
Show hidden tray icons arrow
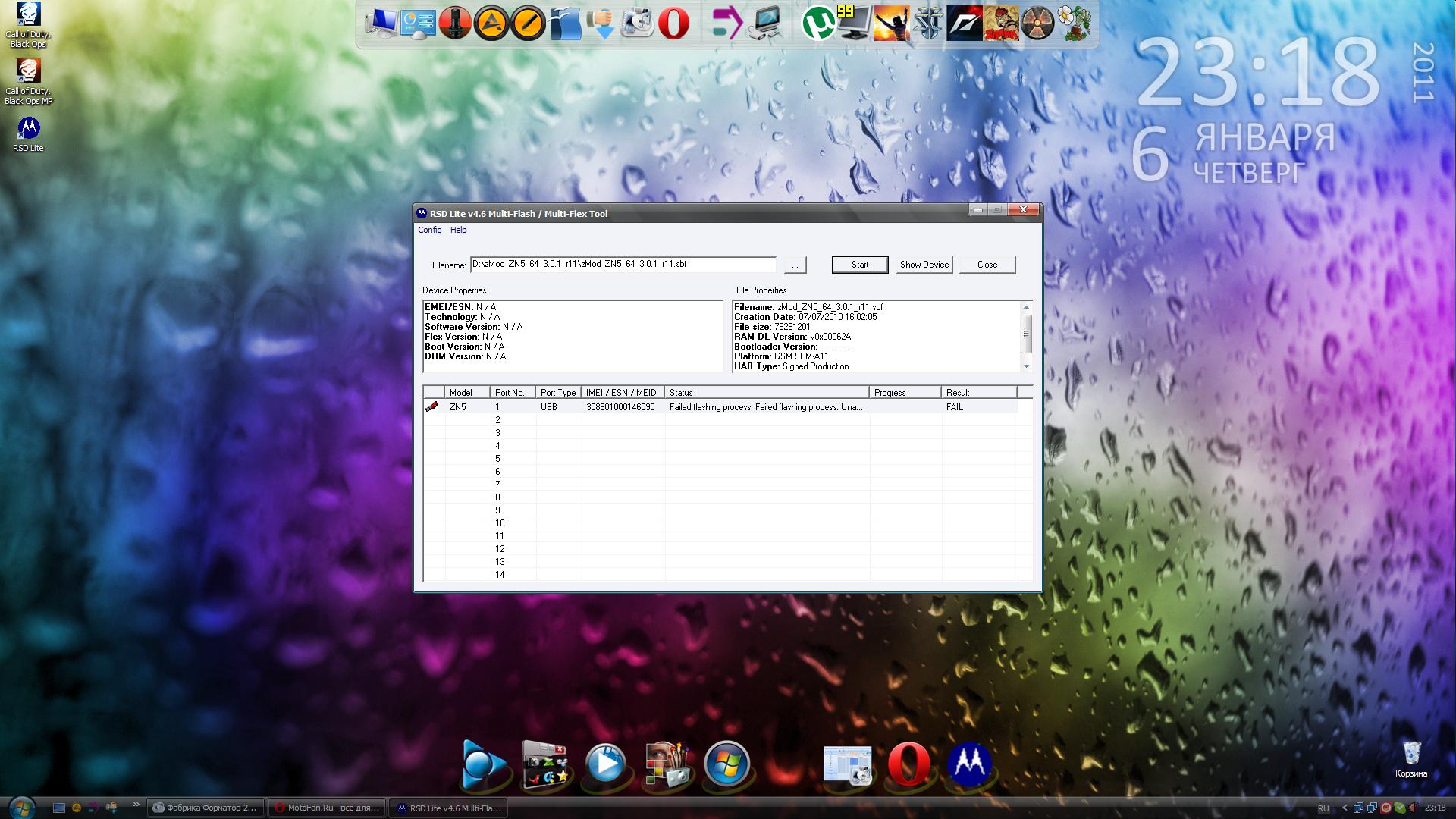1345,808
